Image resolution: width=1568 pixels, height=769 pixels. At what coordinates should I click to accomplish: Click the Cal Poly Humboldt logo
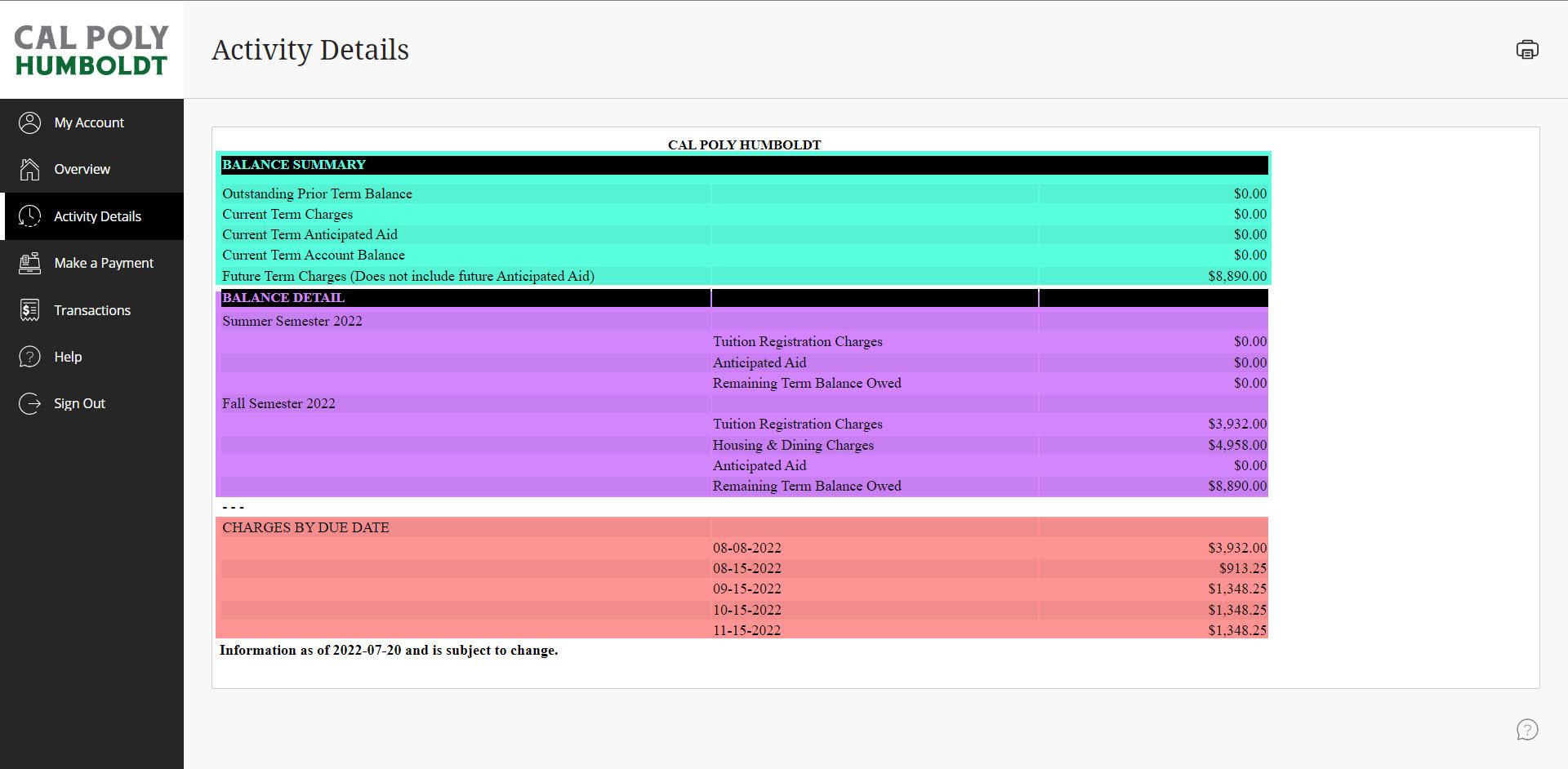pos(91,50)
